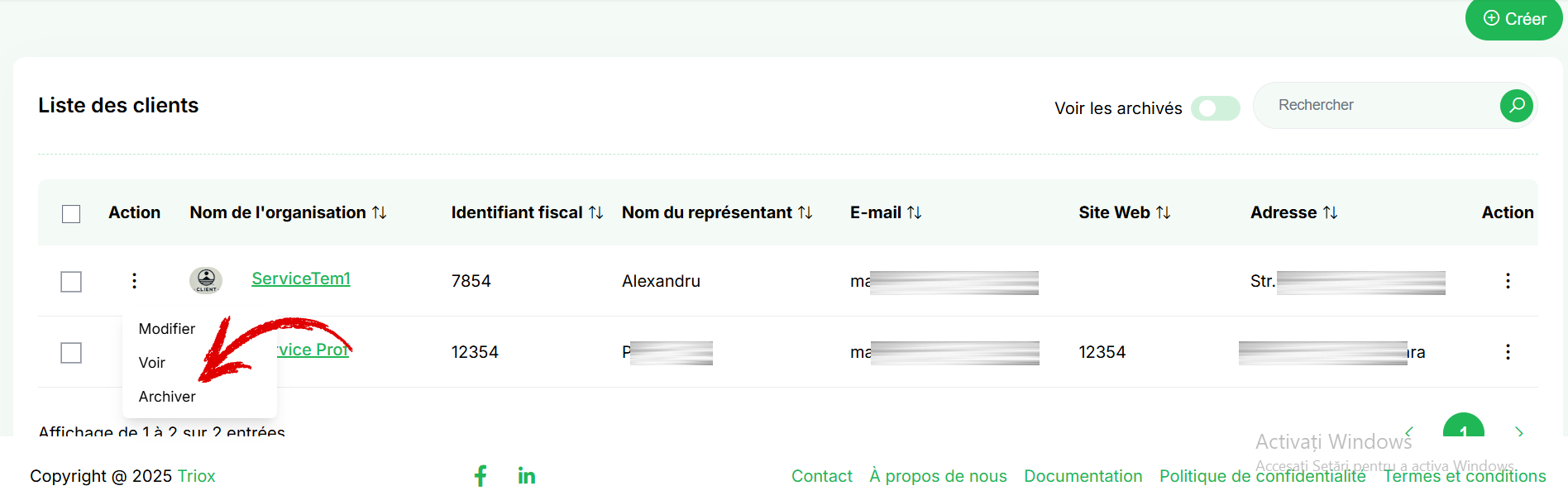This screenshot has width=1568, height=500.
Task: Tick the checkbox for second client row
Action: pyautogui.click(x=71, y=353)
